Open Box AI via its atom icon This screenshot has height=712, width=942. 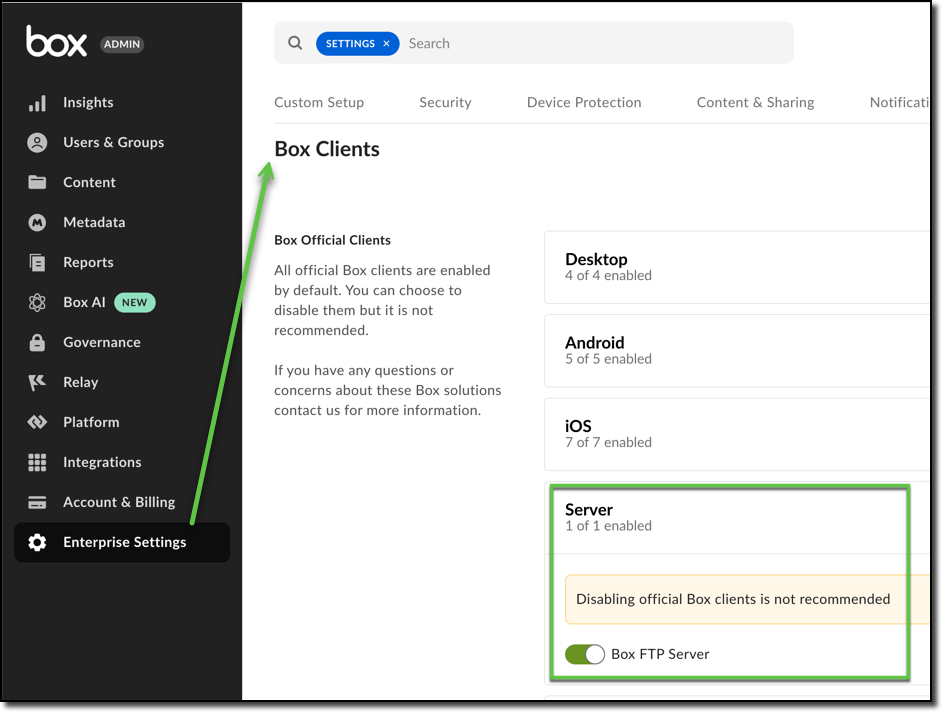point(37,303)
